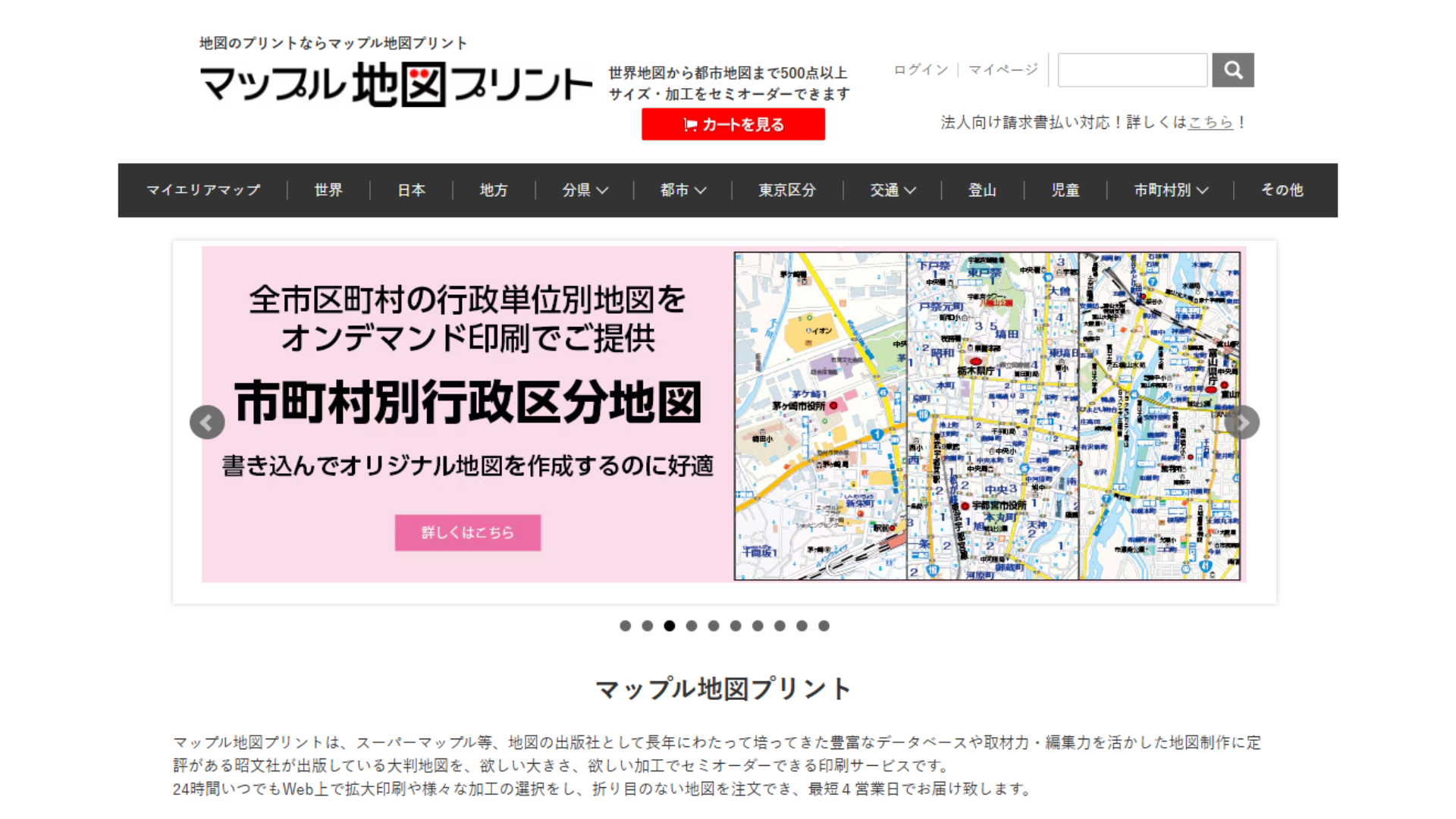Select 日本 from the navigation menu
Image resolution: width=1456 pixels, height=819 pixels.
click(410, 190)
